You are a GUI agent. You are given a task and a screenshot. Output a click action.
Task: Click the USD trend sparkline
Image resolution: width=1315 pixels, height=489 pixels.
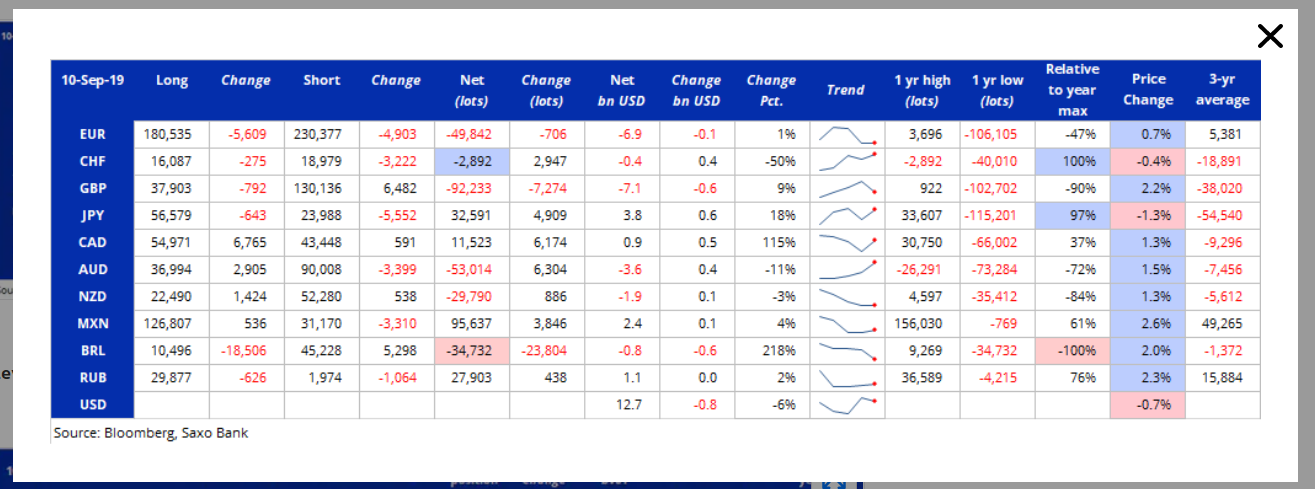(x=846, y=404)
